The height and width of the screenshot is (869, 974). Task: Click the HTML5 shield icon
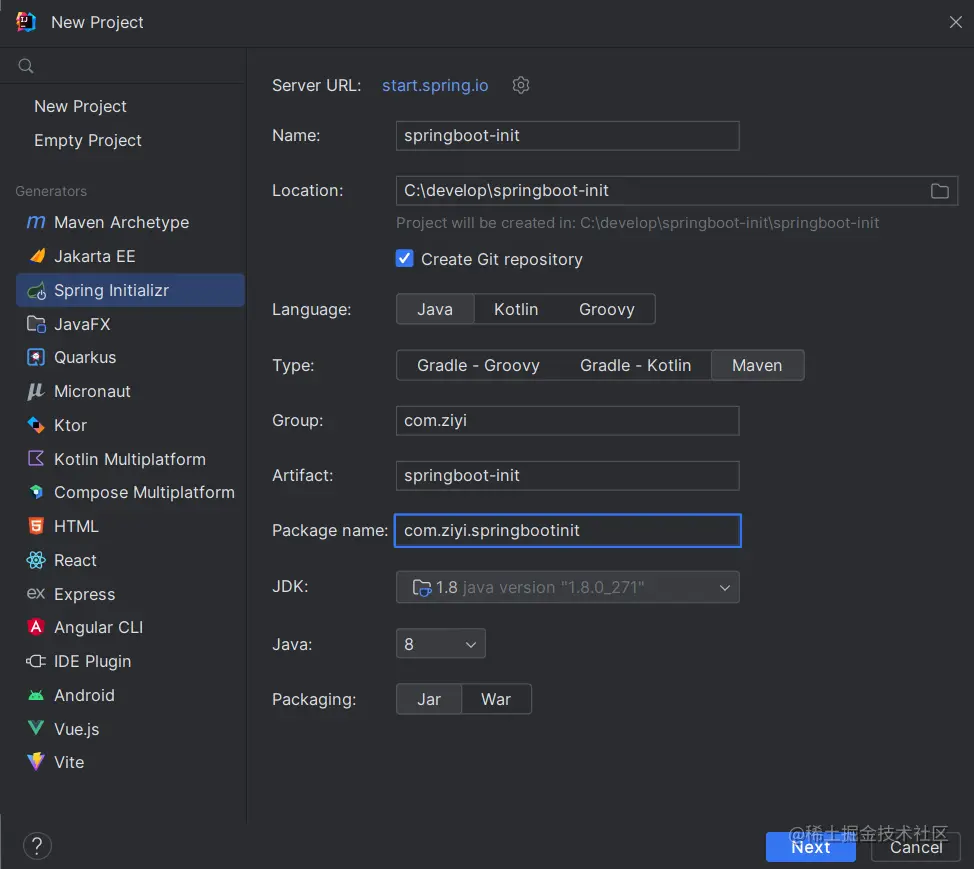coord(36,526)
